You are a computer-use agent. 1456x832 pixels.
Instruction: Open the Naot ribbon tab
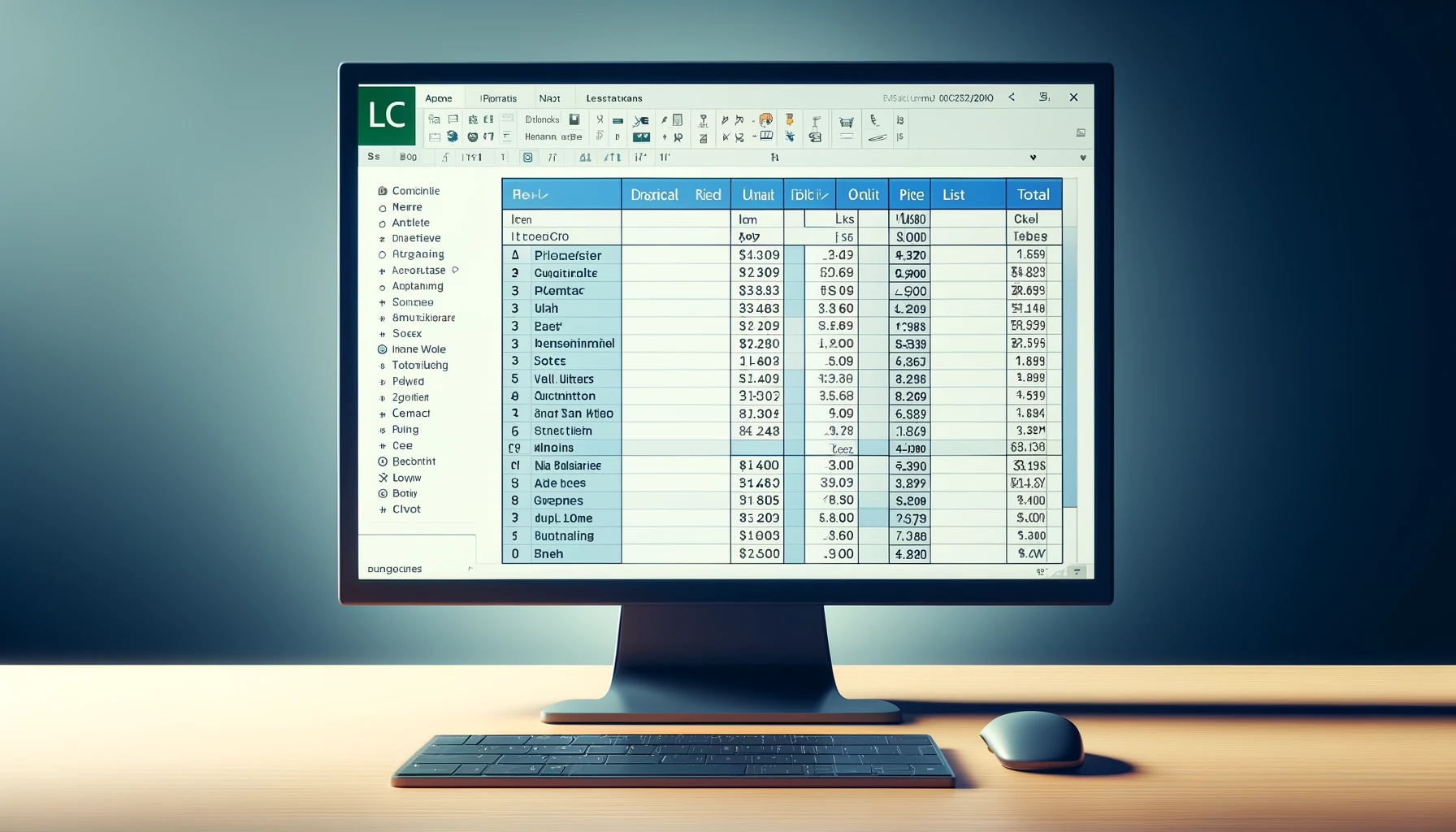[x=549, y=98]
